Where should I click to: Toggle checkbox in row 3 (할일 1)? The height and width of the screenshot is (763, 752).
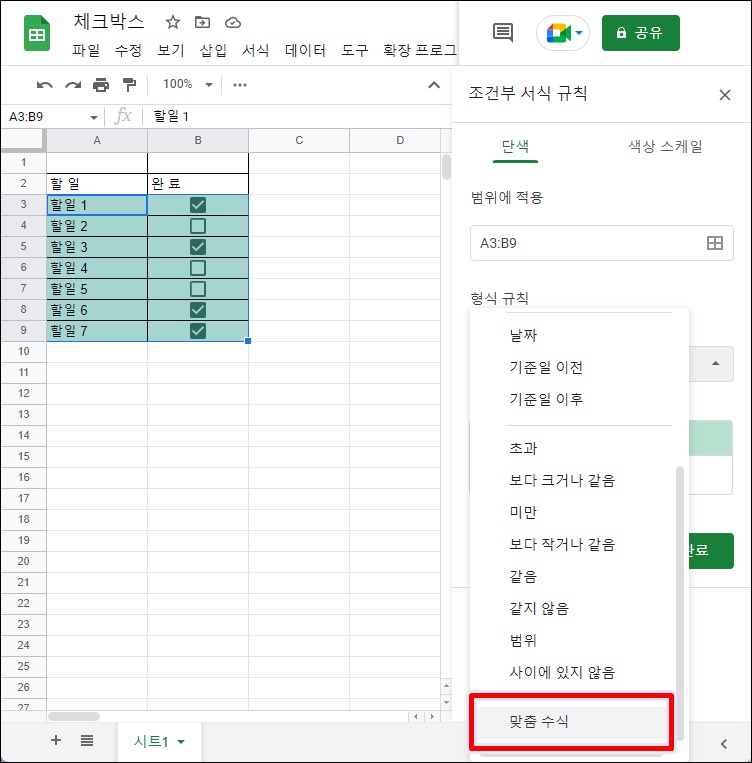pyautogui.click(x=198, y=205)
